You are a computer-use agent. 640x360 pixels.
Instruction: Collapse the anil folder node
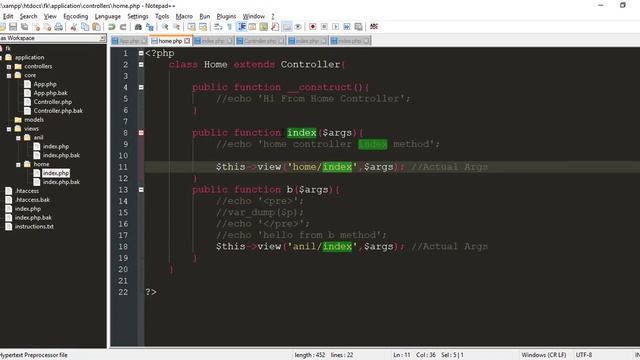(x=18, y=138)
